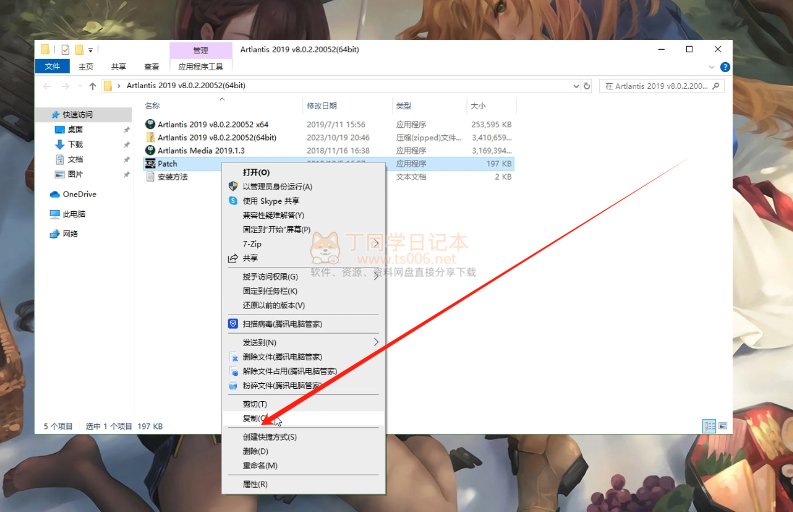The width and height of the screenshot is (793, 512).
Task: Go forward with the forward arrow
Action: 65,87
